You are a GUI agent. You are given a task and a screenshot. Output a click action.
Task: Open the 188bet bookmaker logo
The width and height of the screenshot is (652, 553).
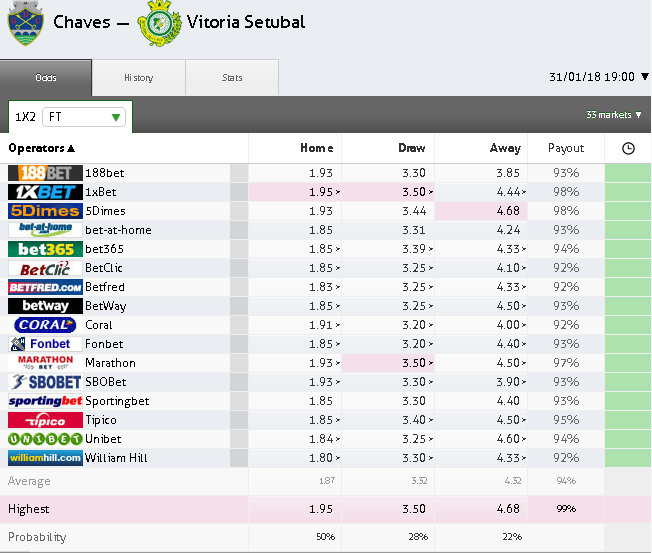[44, 173]
